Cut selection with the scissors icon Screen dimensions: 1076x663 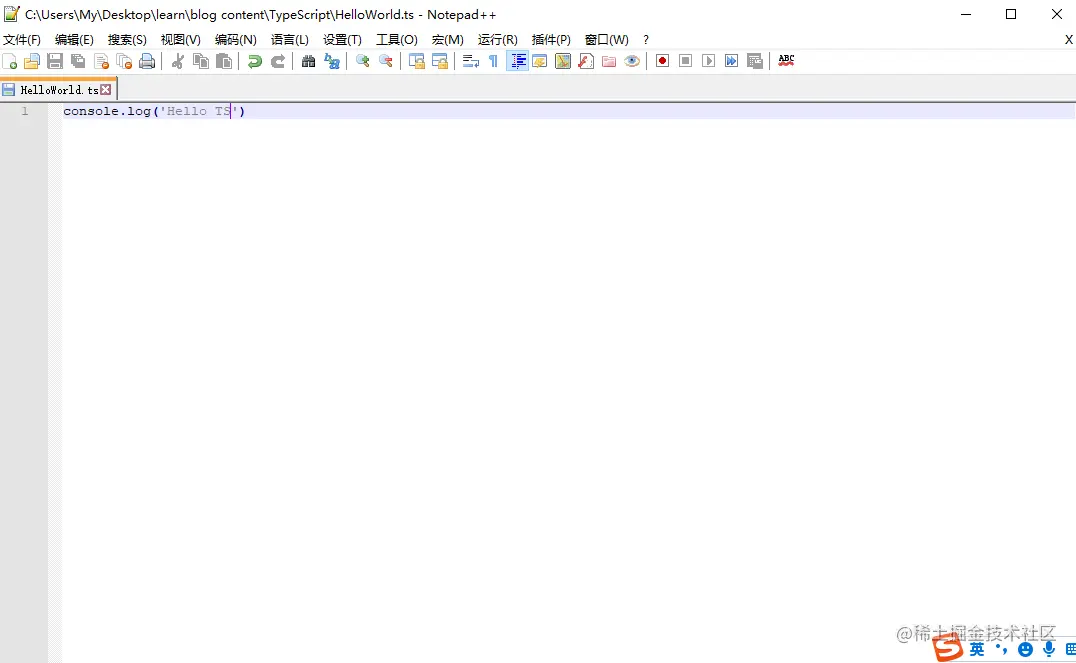178,61
